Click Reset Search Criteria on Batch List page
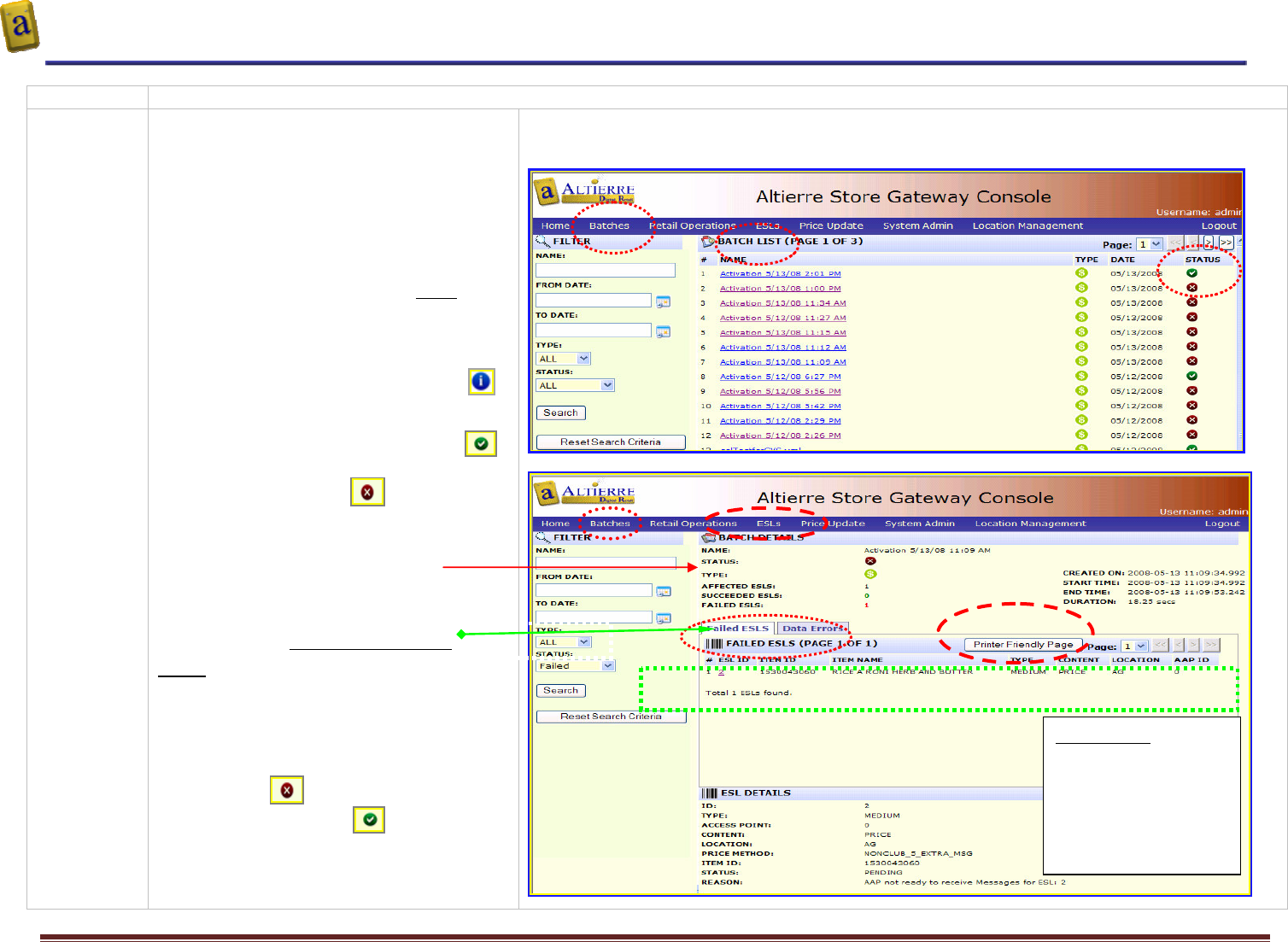Screen dimensions: 1288x942 [x=611, y=442]
